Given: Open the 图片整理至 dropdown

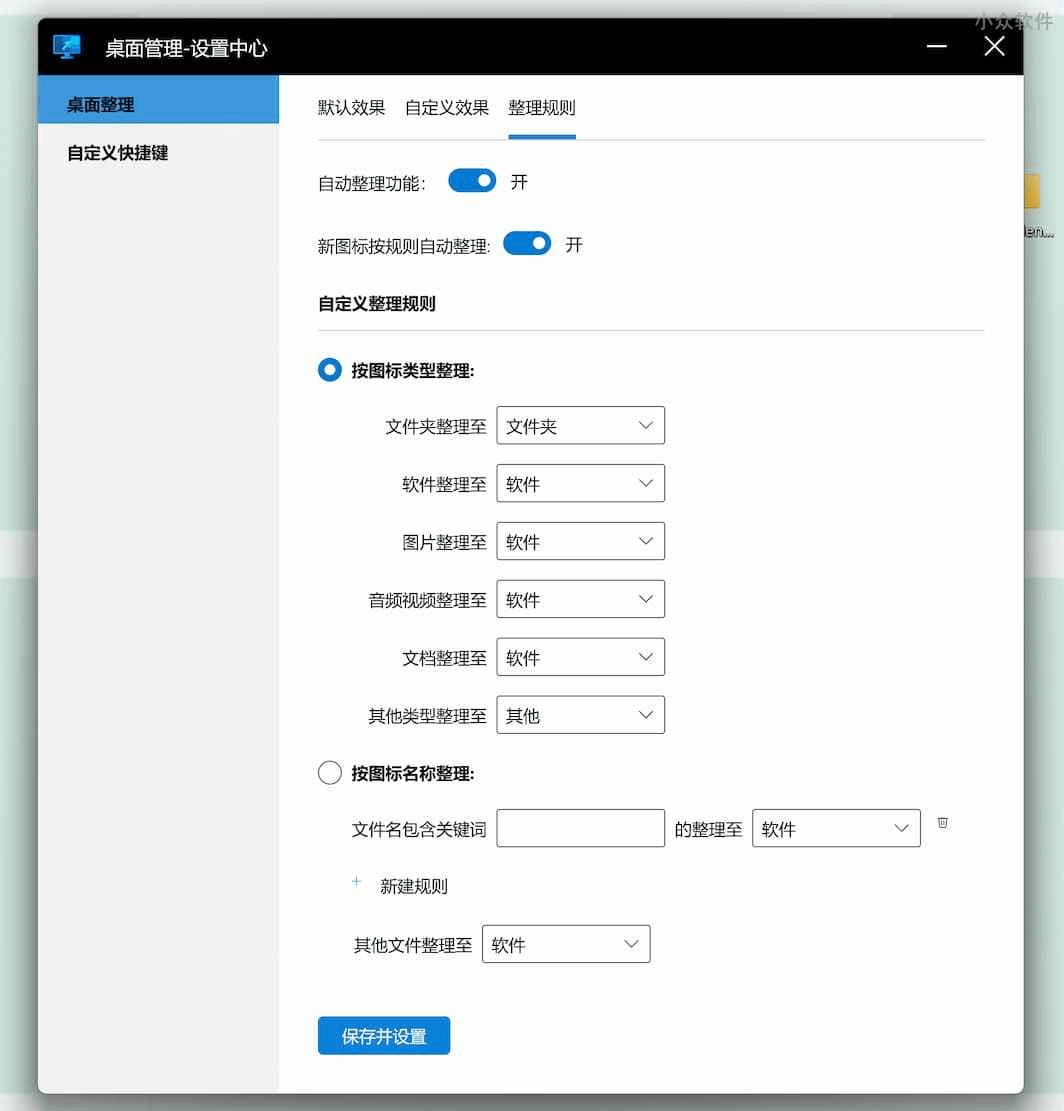Looking at the screenshot, I should (x=580, y=541).
